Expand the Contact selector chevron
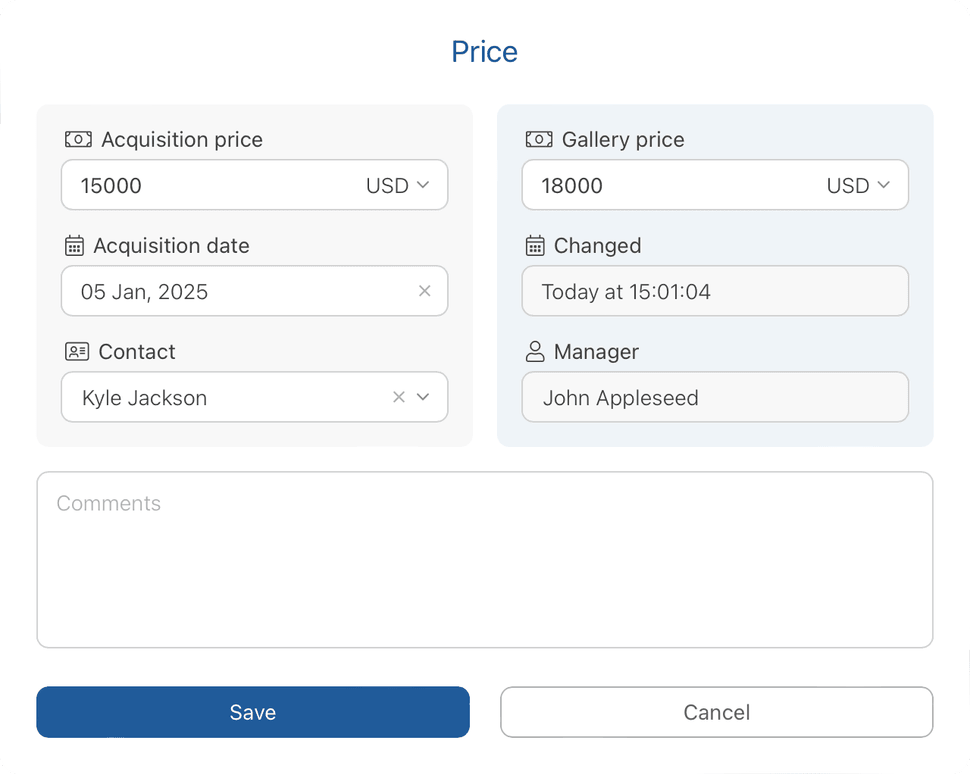Viewport: 970px width, 774px height. pyautogui.click(x=423, y=397)
